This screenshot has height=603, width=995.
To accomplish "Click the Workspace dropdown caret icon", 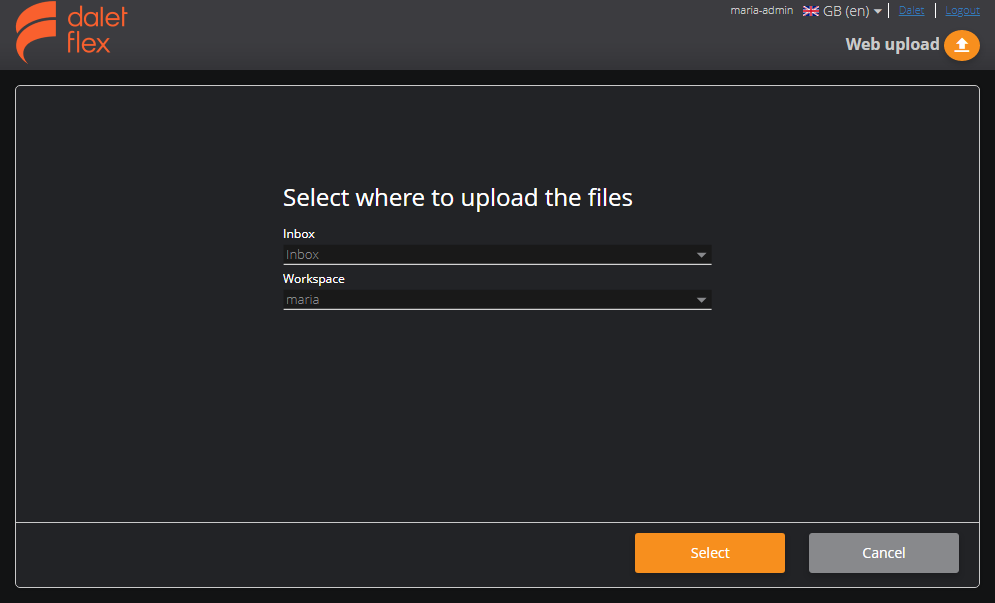I will point(702,299).
